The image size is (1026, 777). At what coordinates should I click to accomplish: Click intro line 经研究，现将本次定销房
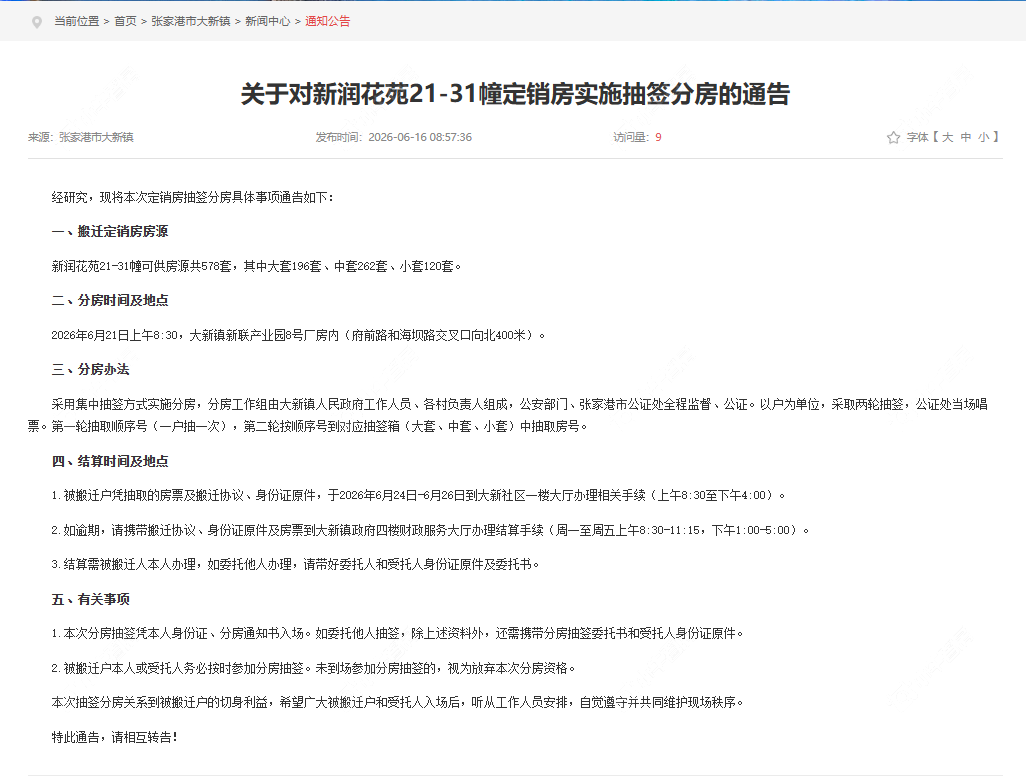click(x=193, y=198)
